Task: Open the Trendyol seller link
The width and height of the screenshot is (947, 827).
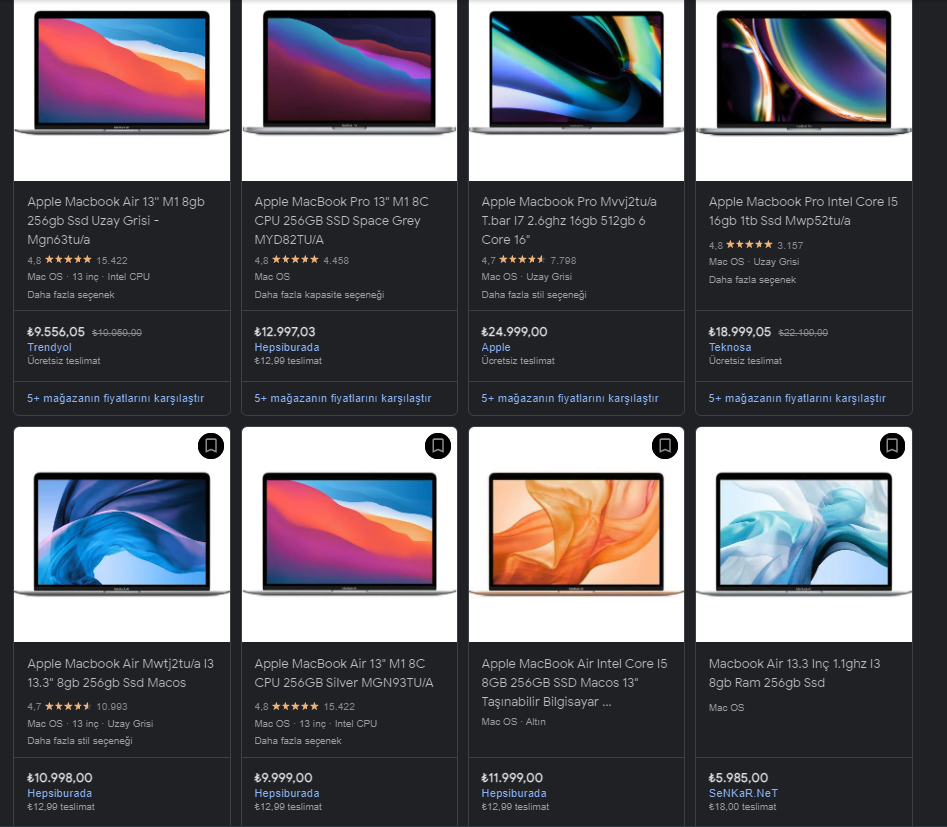Action: point(50,347)
